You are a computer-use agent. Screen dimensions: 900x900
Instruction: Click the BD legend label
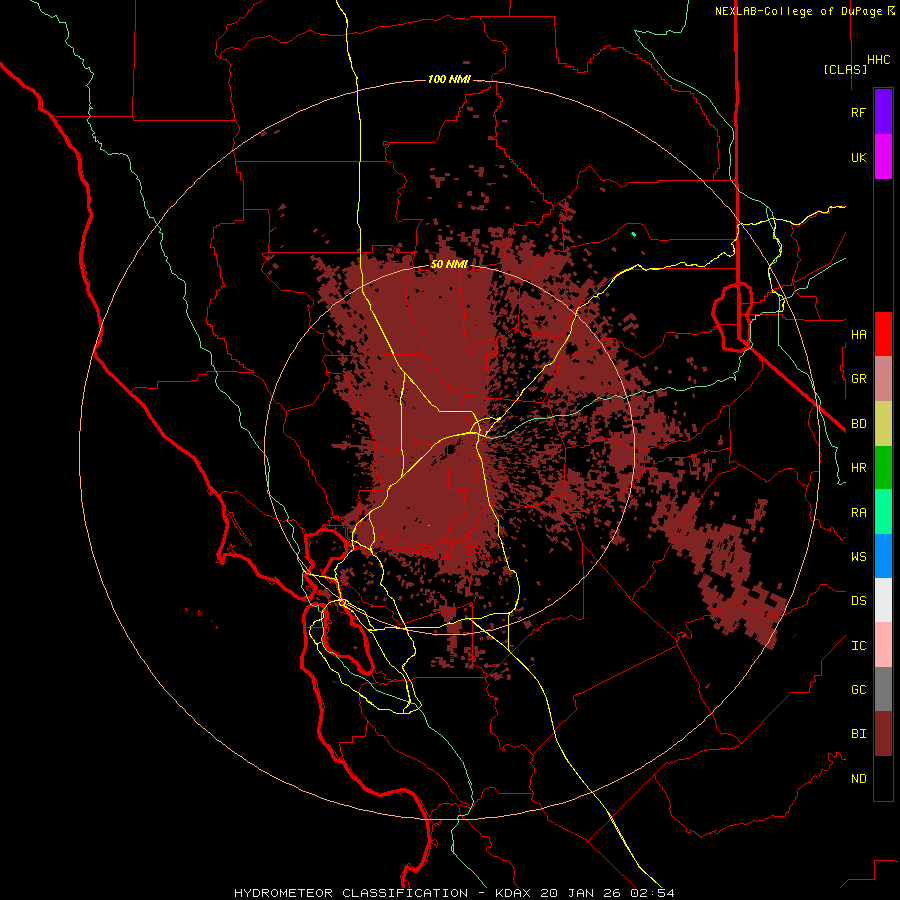(859, 424)
